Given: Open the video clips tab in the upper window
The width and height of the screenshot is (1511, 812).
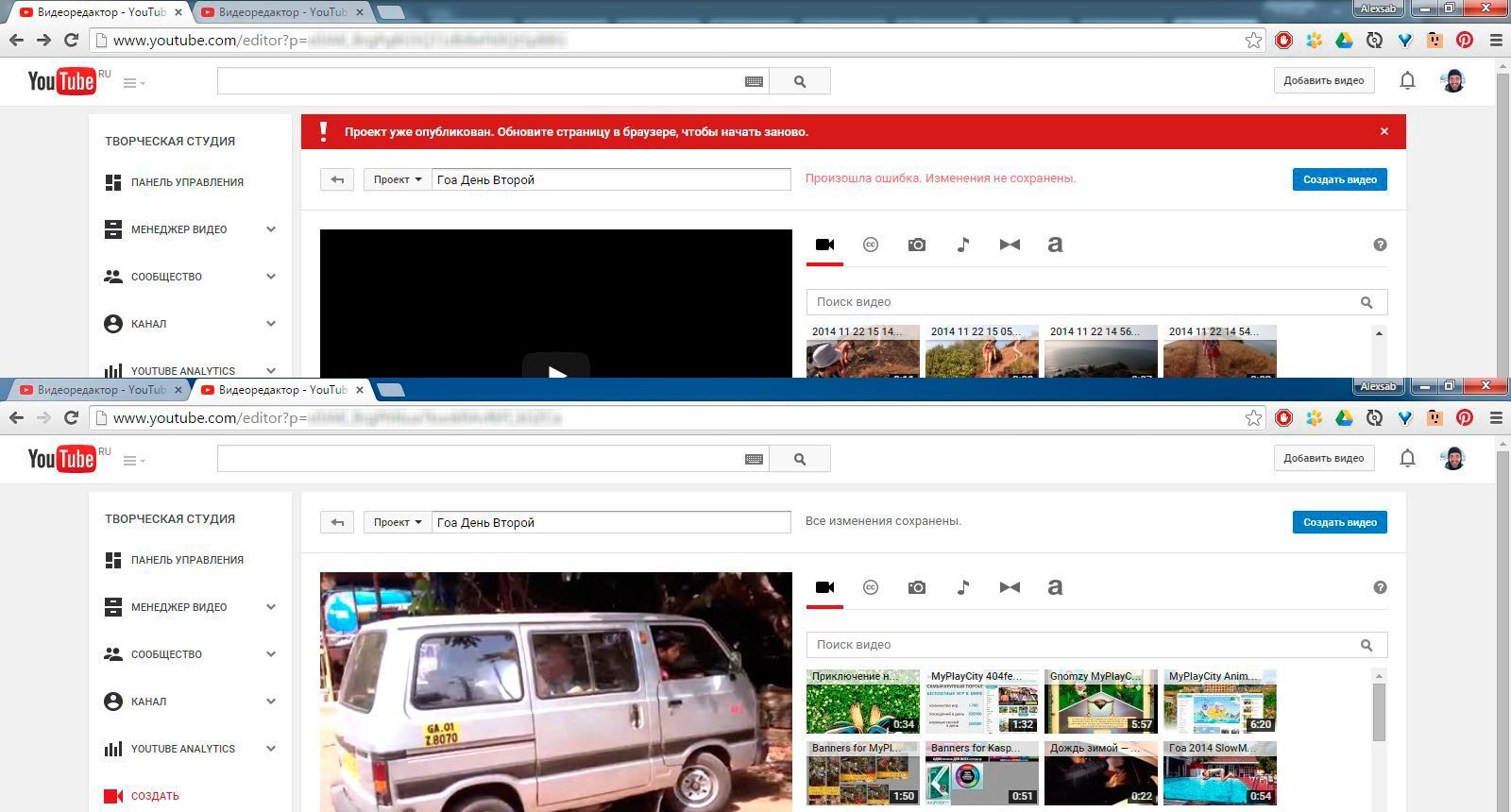Looking at the screenshot, I should tap(824, 245).
